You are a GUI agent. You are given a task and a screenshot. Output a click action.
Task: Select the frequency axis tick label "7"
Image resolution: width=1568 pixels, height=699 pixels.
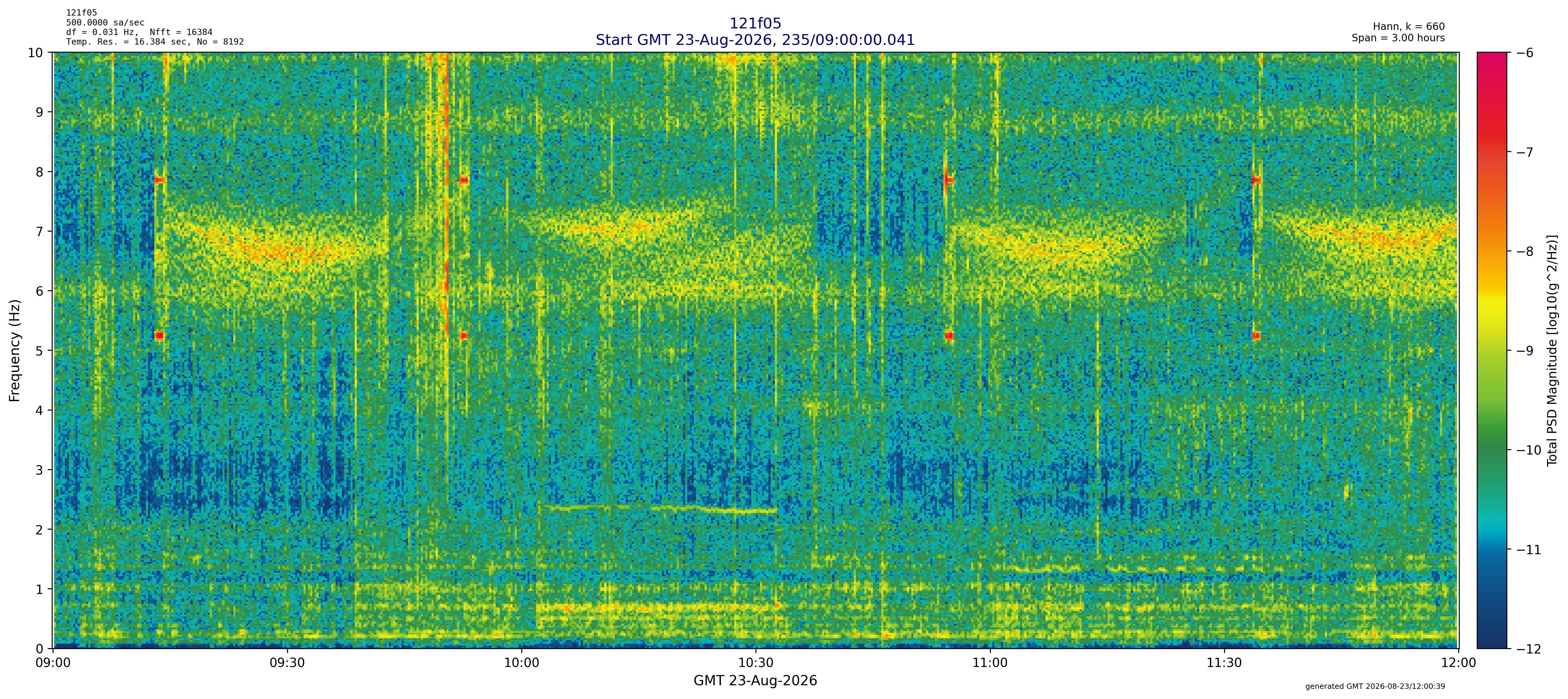(x=39, y=231)
